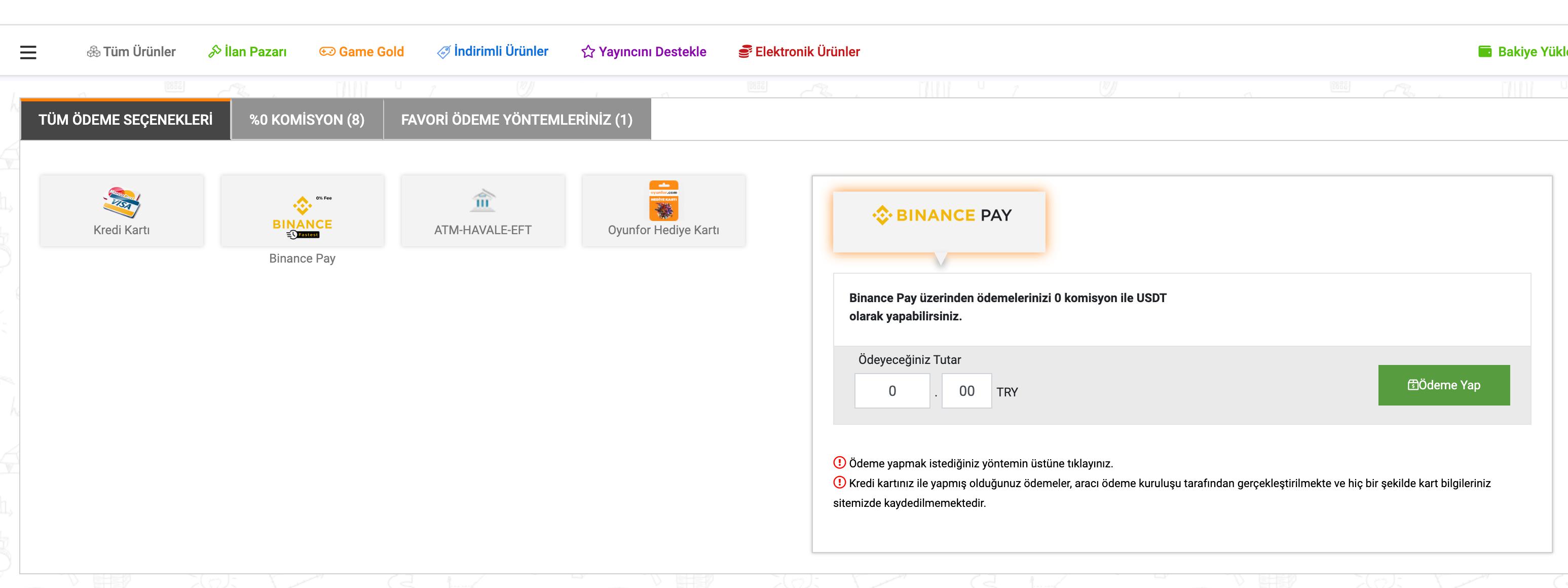Click the first red warning icon
Screen dimensions: 1568x588
pyautogui.click(x=839, y=463)
